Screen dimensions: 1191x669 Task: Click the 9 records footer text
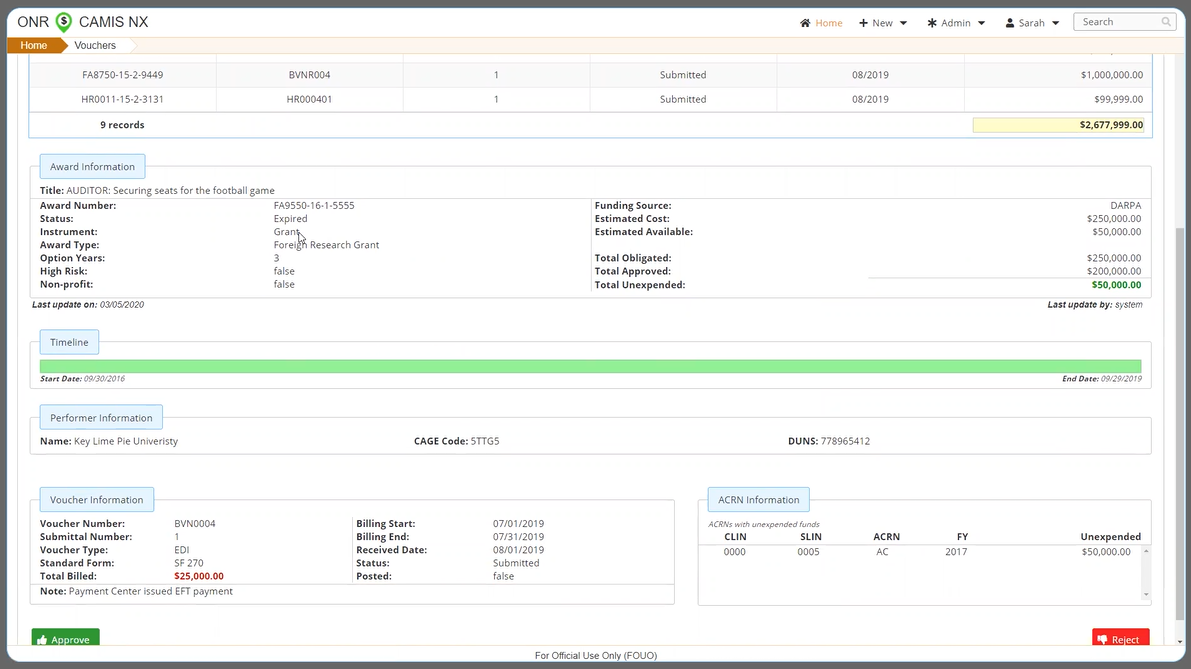point(122,125)
